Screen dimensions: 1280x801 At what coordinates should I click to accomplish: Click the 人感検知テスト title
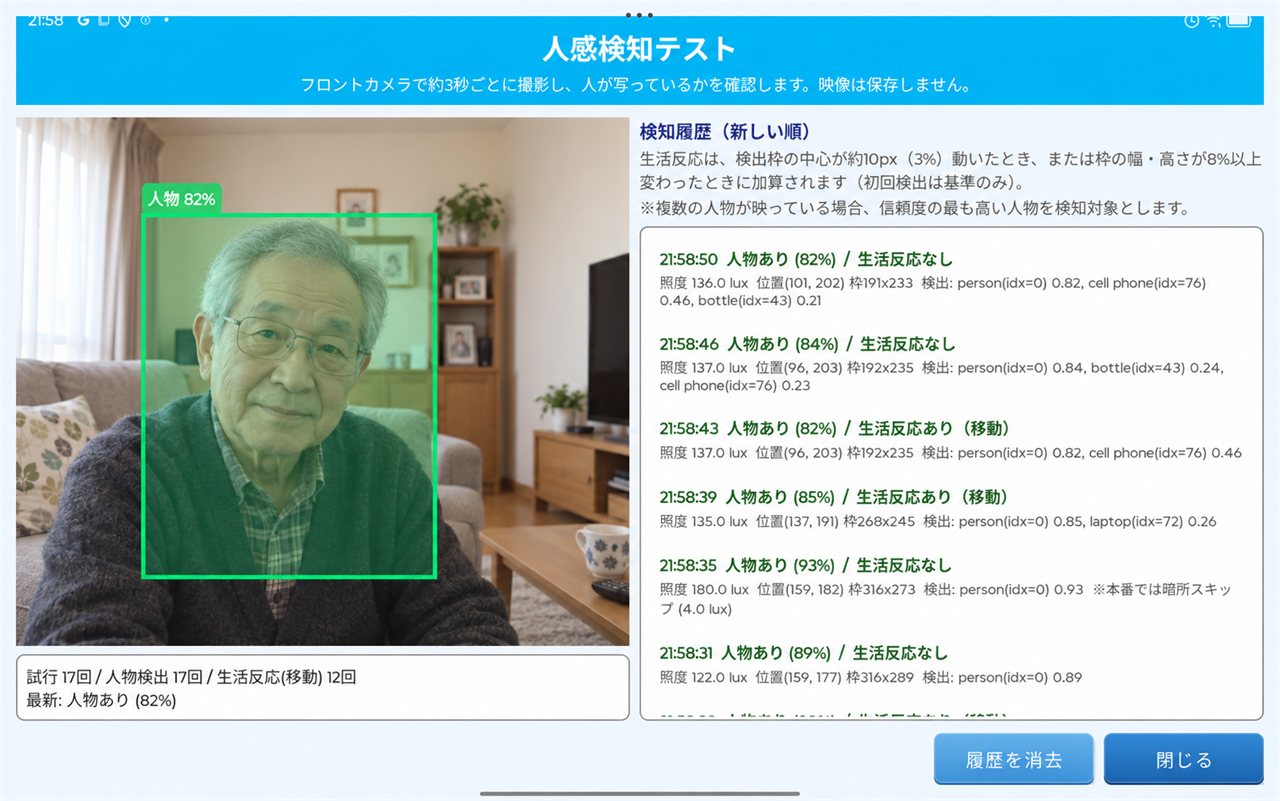coord(640,48)
